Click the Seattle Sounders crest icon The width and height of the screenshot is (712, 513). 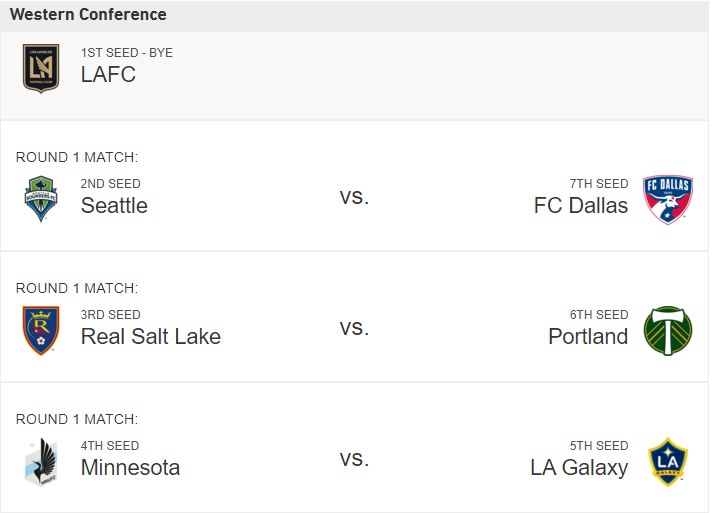(41, 199)
